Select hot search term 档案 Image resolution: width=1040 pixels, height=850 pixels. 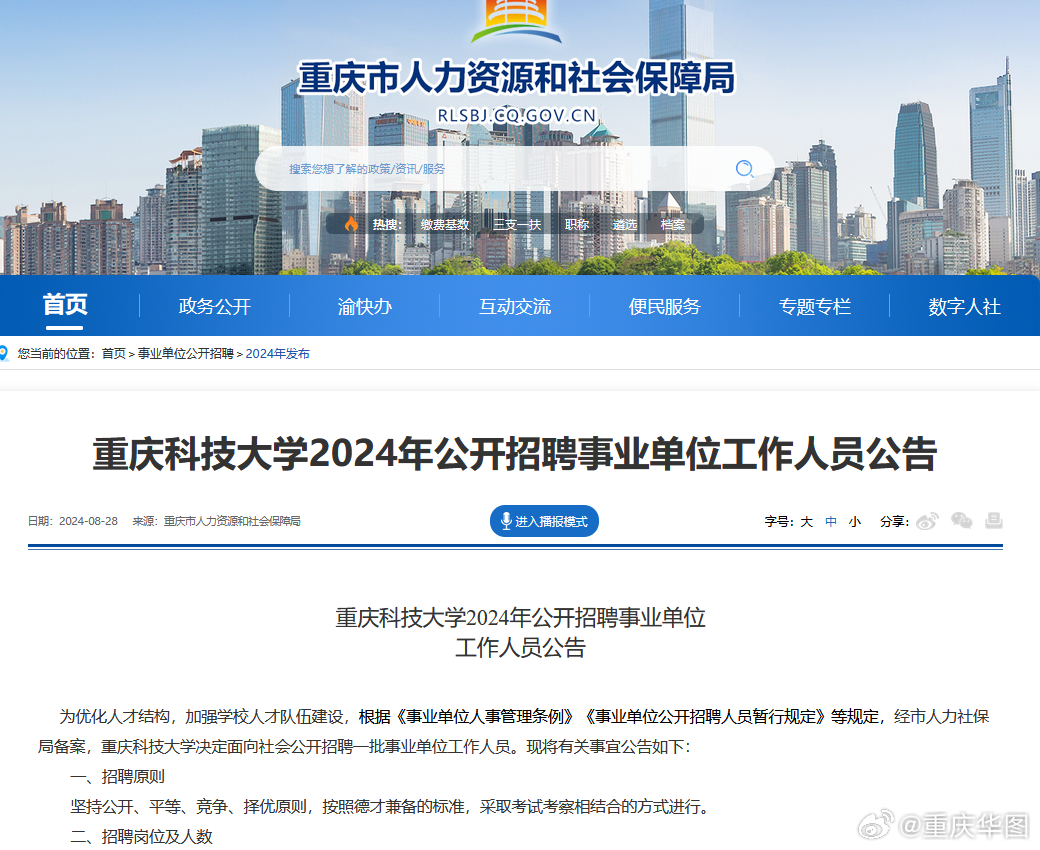673,225
